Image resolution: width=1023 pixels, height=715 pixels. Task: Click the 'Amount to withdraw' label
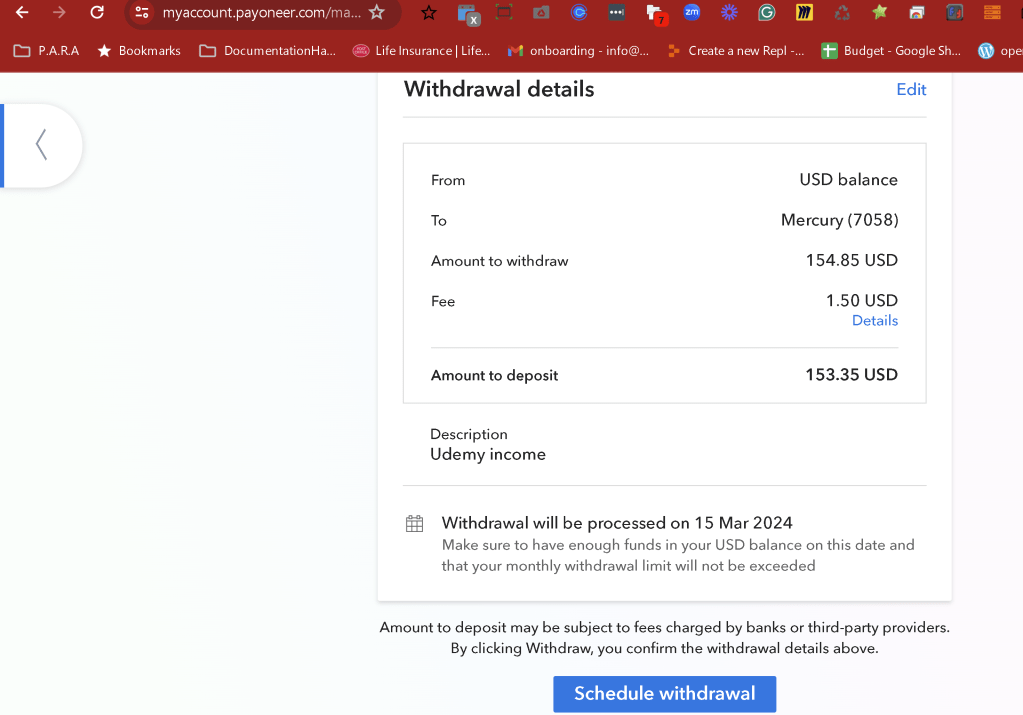click(500, 261)
